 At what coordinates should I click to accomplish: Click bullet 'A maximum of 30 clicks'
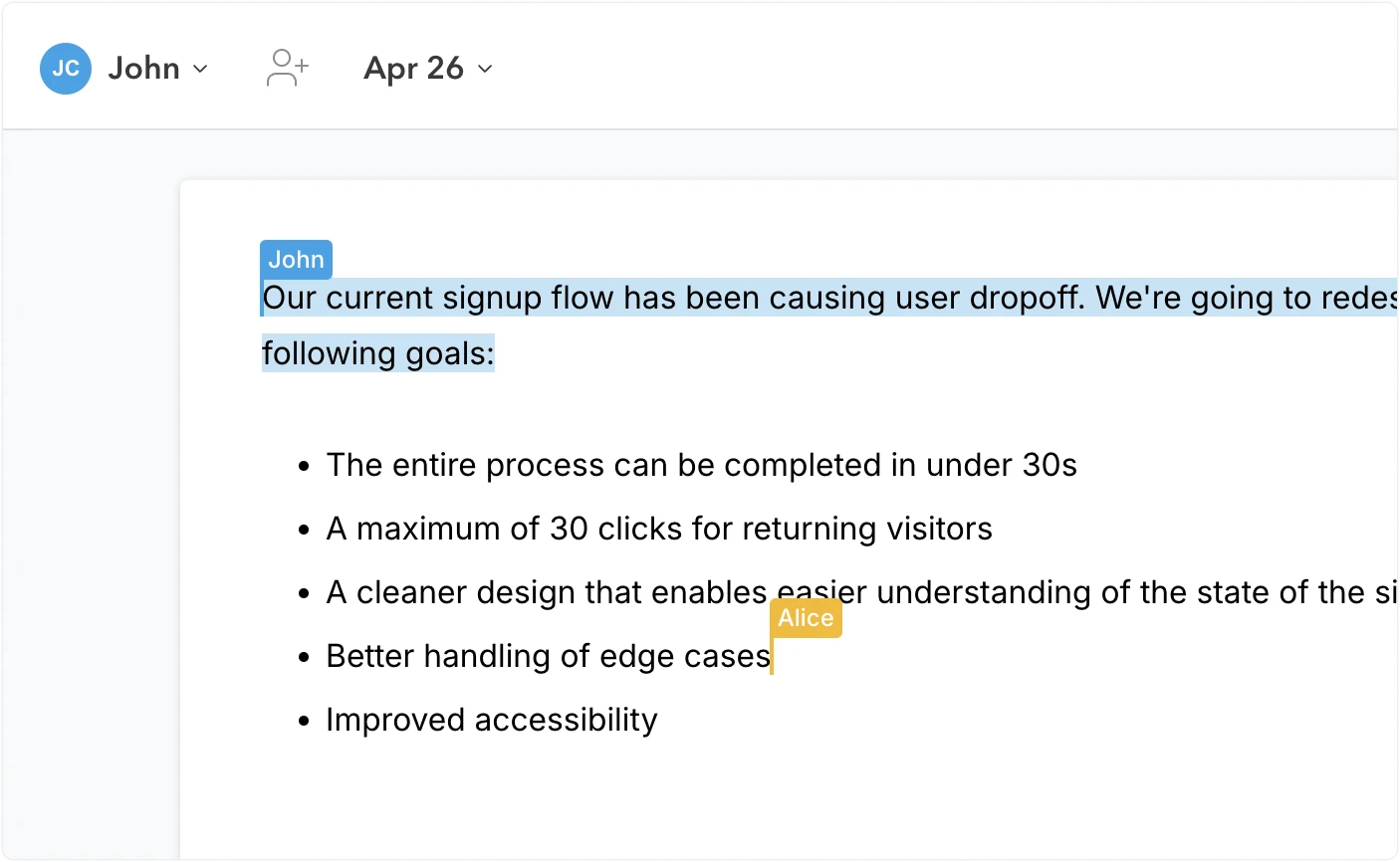[x=659, y=529]
